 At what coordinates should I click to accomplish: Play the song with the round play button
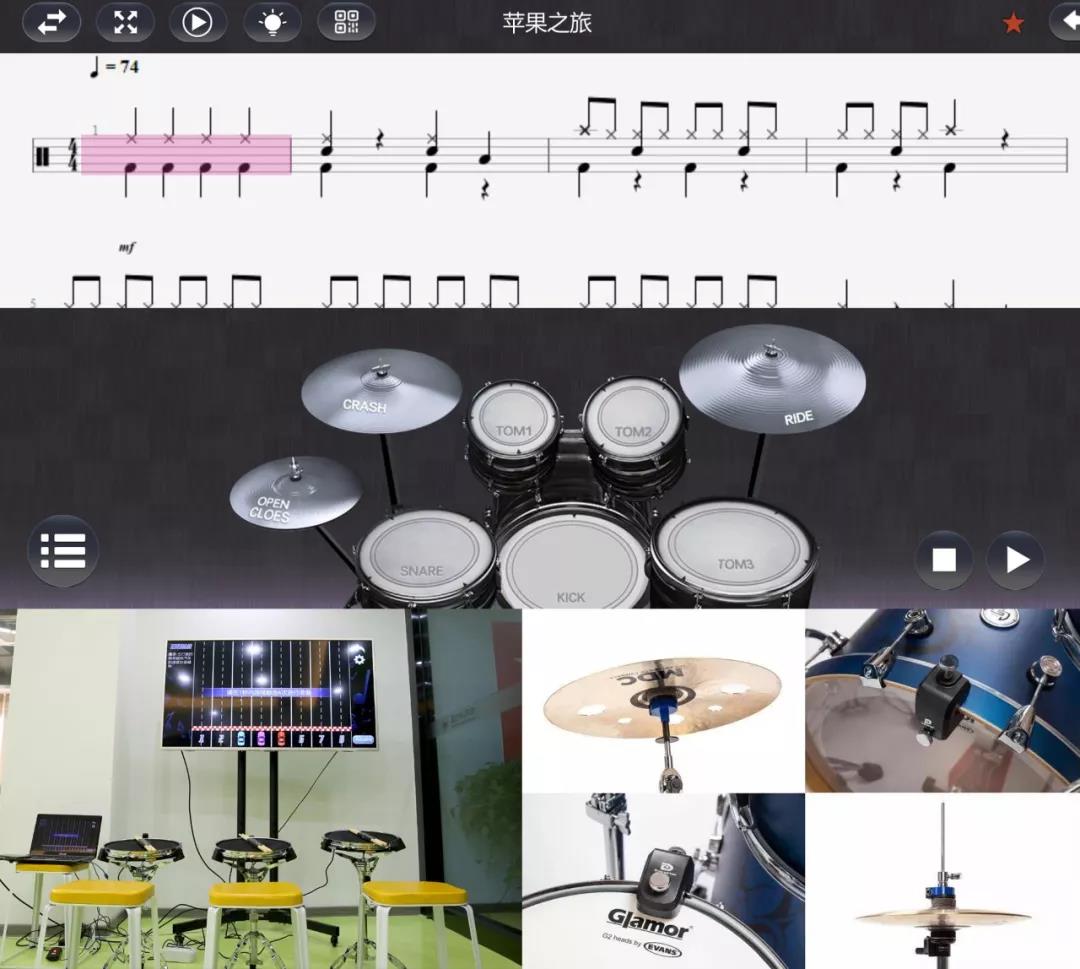(x=1015, y=559)
